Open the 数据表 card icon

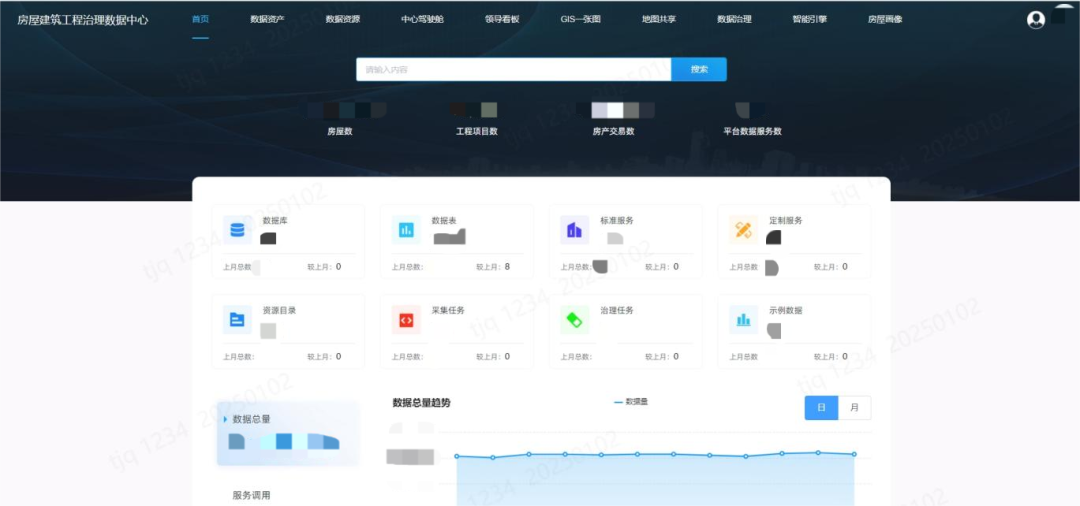tap(406, 230)
